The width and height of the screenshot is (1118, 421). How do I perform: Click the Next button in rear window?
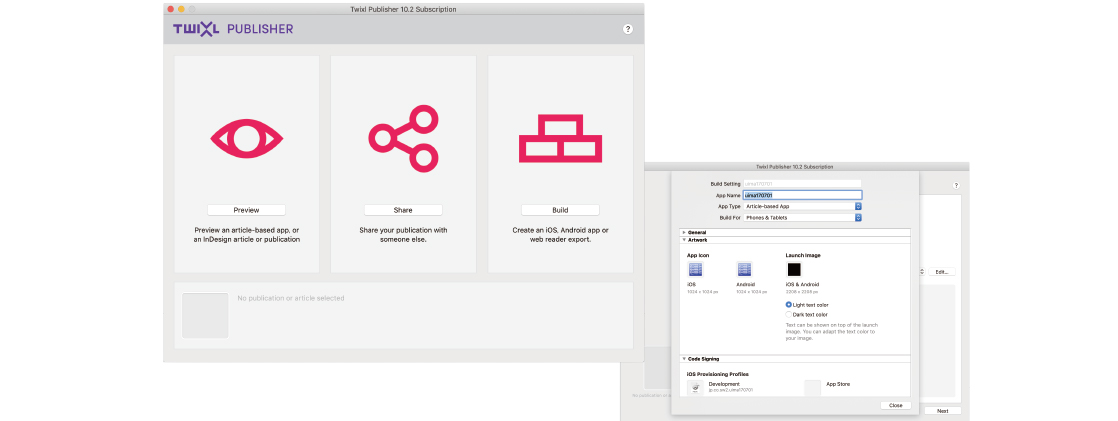(x=943, y=411)
